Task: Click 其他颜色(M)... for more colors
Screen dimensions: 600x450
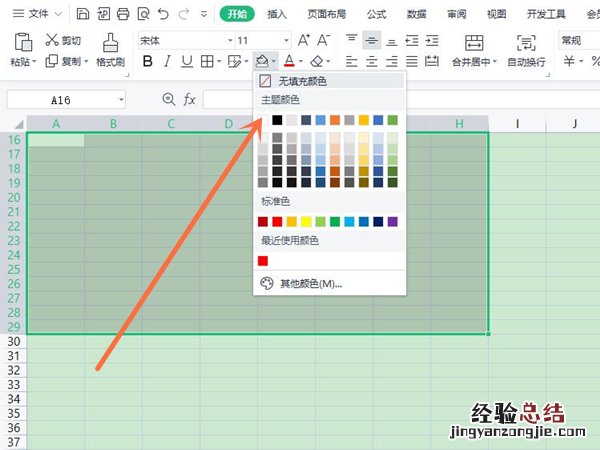Action: pos(310,283)
